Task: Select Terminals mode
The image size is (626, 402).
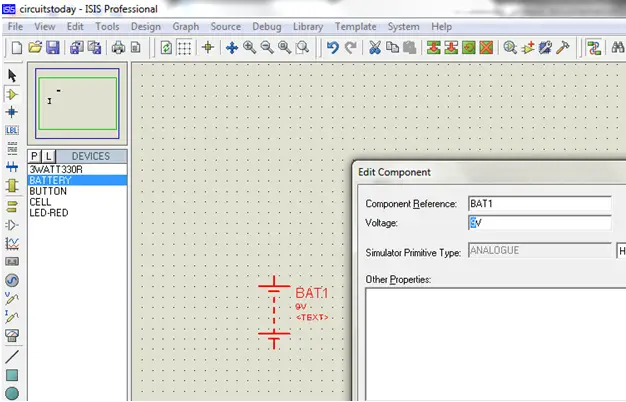Action: click(x=12, y=206)
